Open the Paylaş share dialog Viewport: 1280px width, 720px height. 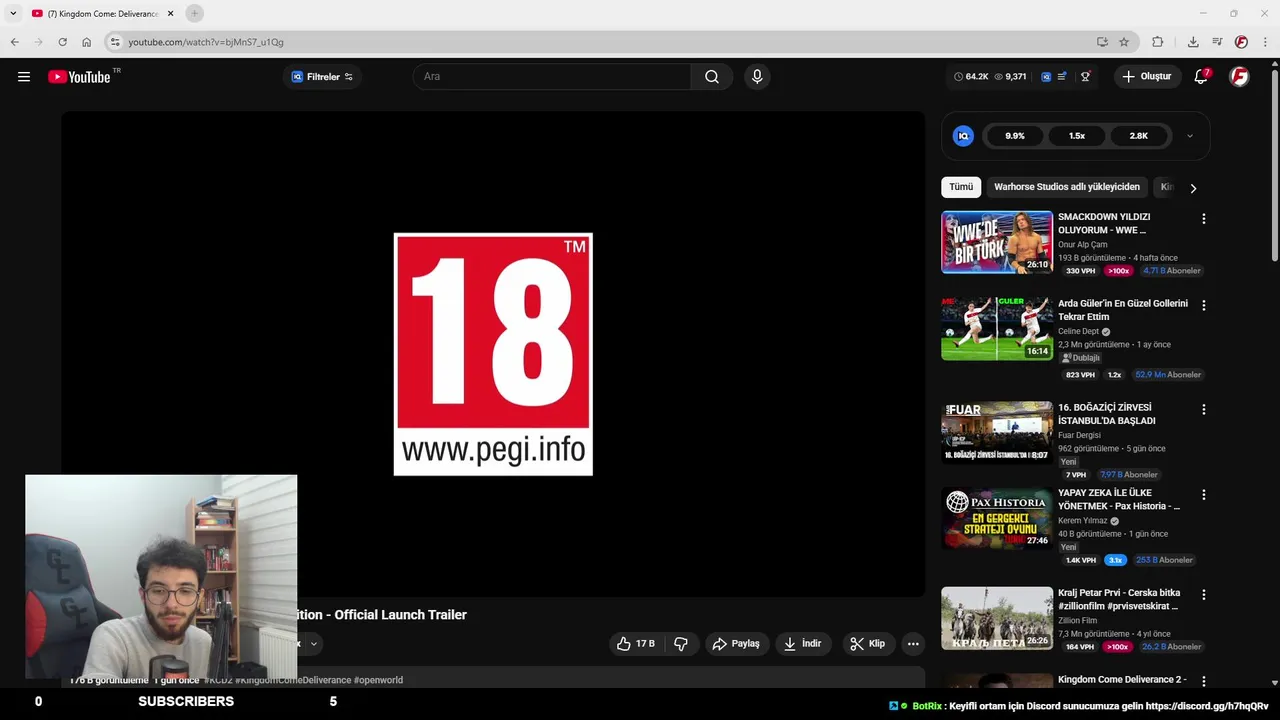pos(735,644)
